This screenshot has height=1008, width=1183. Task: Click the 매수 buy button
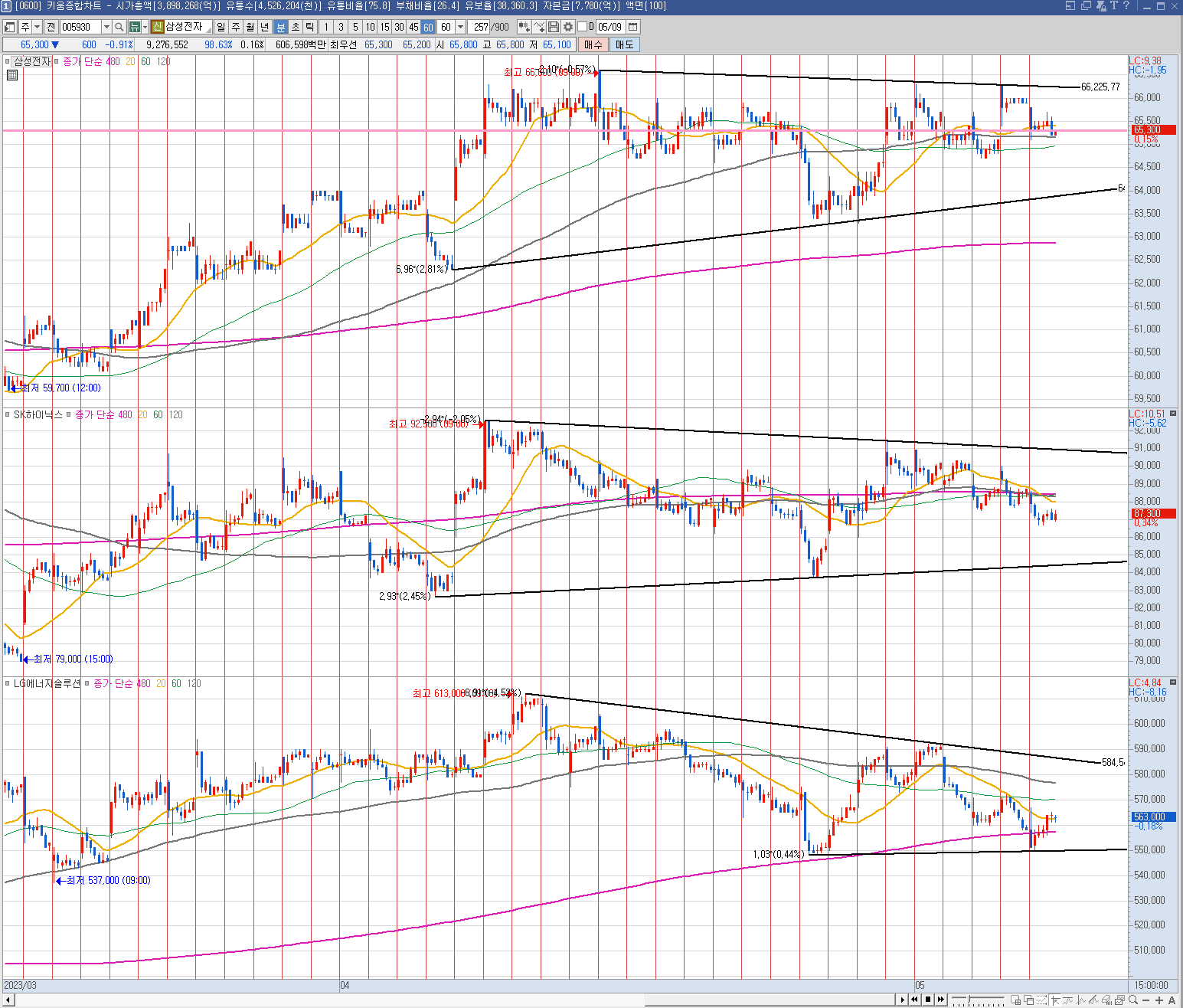click(593, 44)
